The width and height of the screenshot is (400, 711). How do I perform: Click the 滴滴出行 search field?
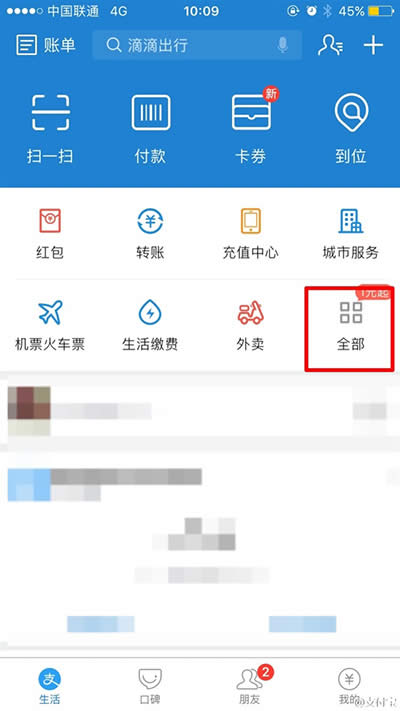197,45
